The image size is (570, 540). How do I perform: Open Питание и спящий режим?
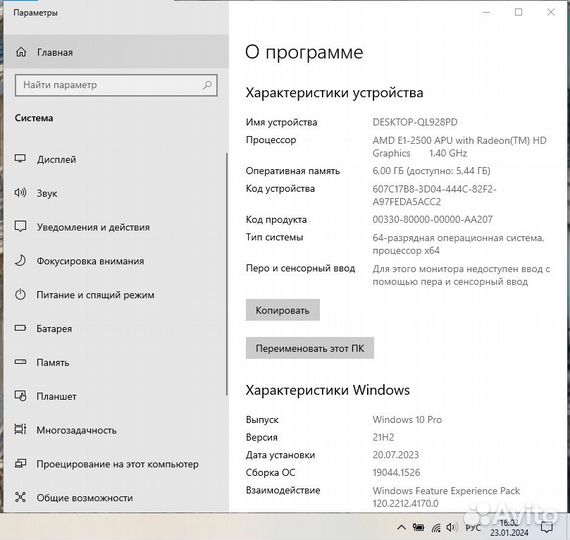coord(116,295)
